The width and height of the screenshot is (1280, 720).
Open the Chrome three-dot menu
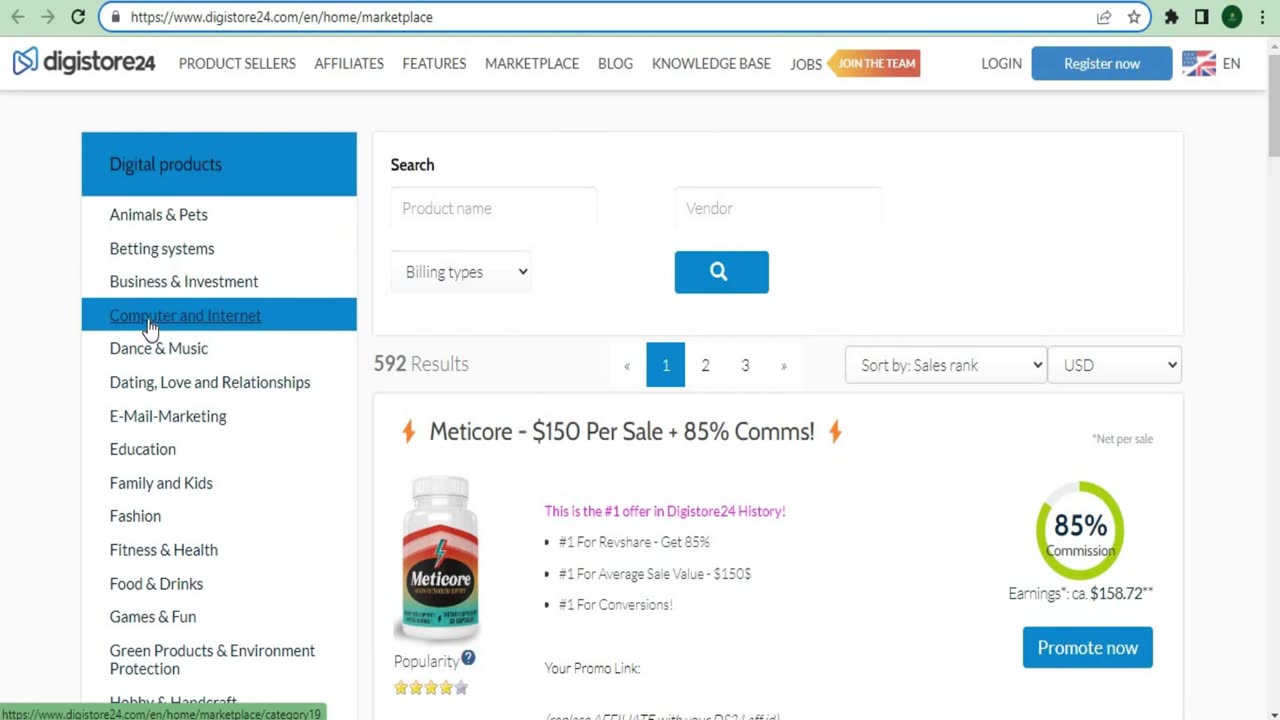[1263, 17]
